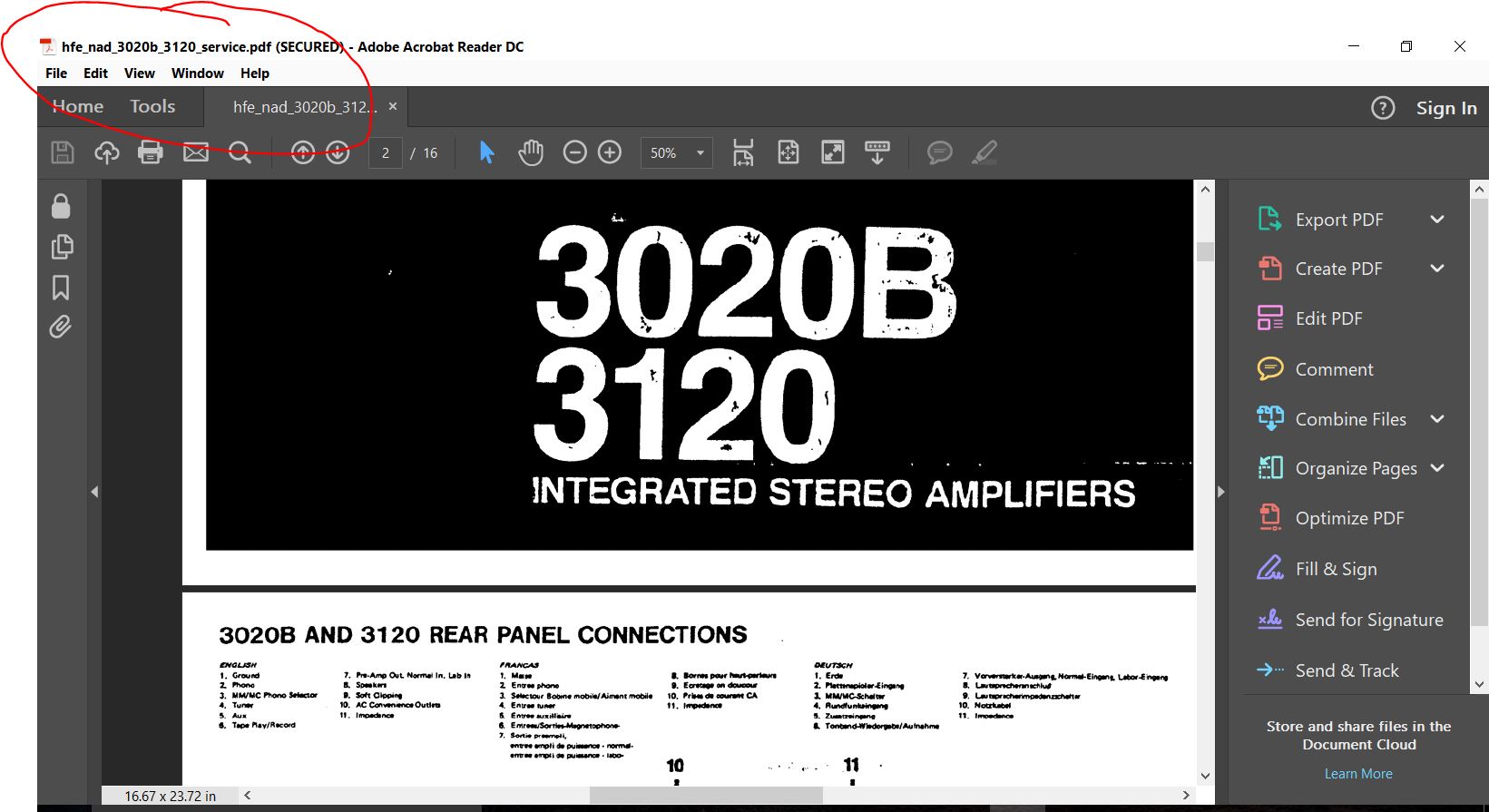Click the Help question mark icon

coord(1382,108)
